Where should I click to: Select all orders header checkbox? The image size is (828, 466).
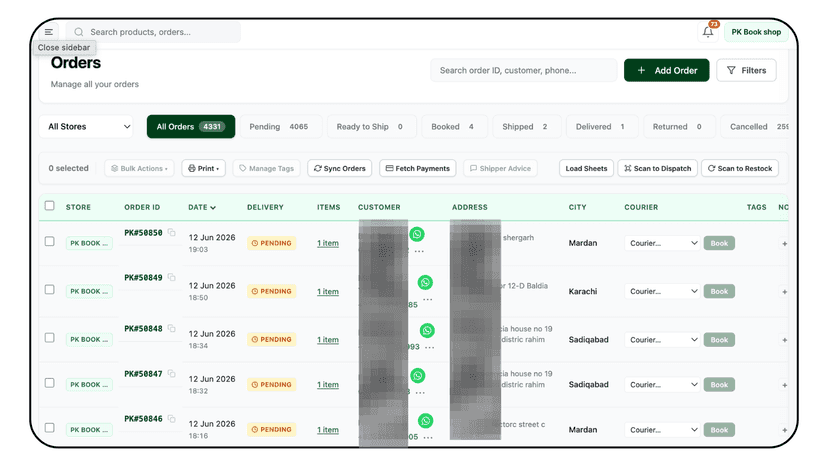(50, 206)
